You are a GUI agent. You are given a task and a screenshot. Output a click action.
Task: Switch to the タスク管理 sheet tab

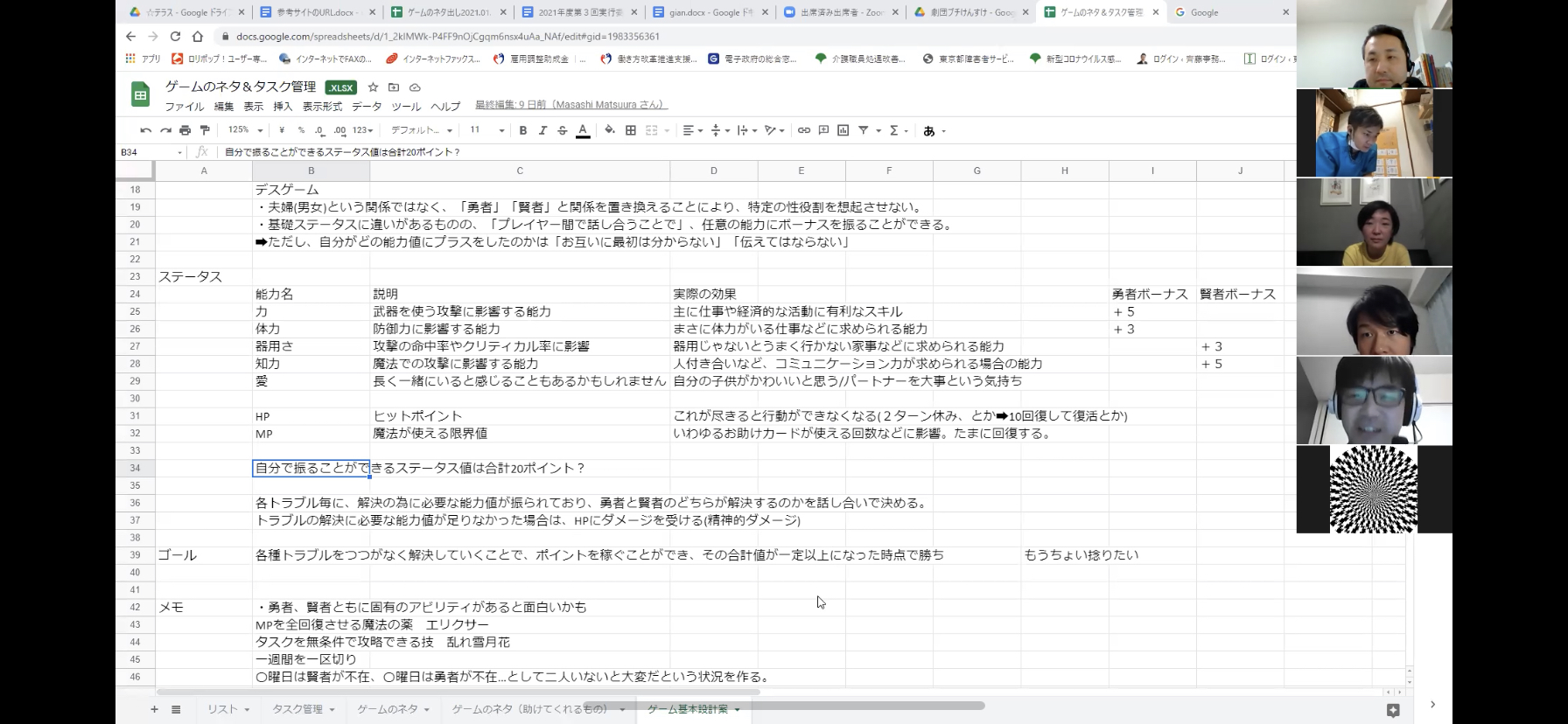coord(297,709)
